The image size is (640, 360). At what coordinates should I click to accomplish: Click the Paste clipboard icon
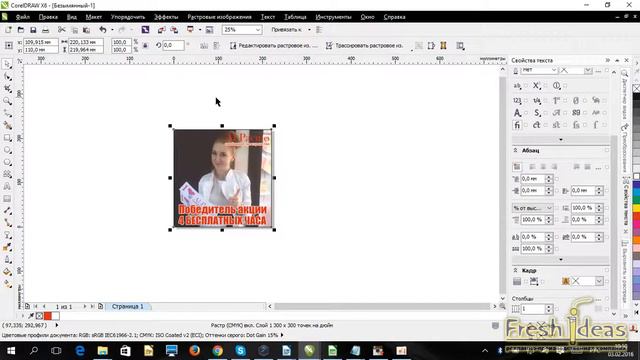point(86,30)
